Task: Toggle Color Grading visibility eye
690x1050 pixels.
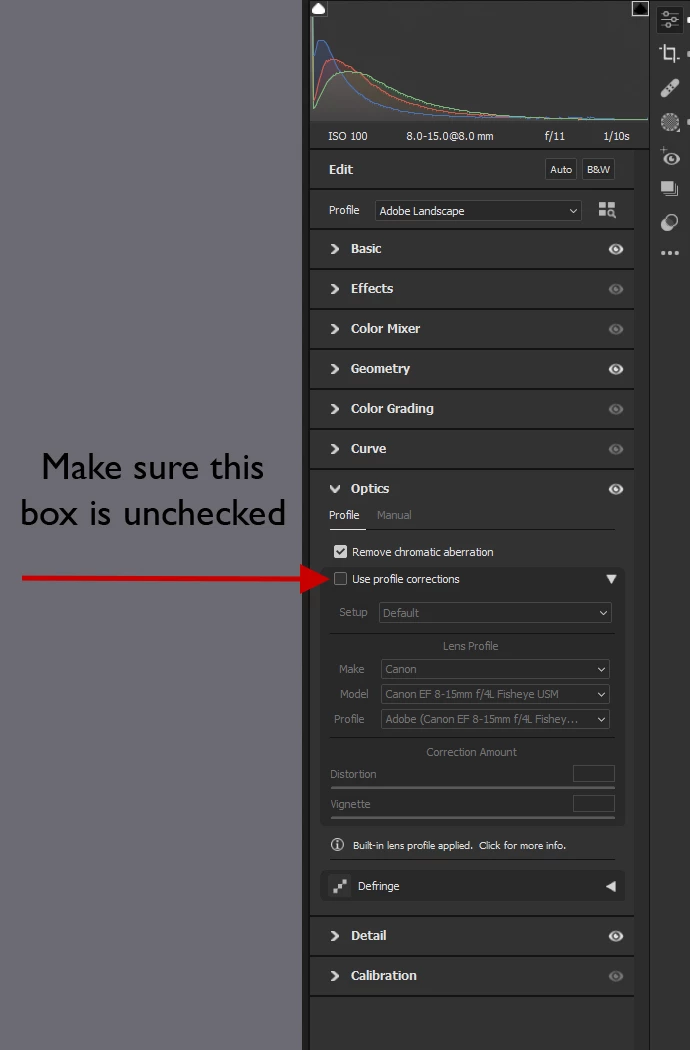Action: click(616, 409)
